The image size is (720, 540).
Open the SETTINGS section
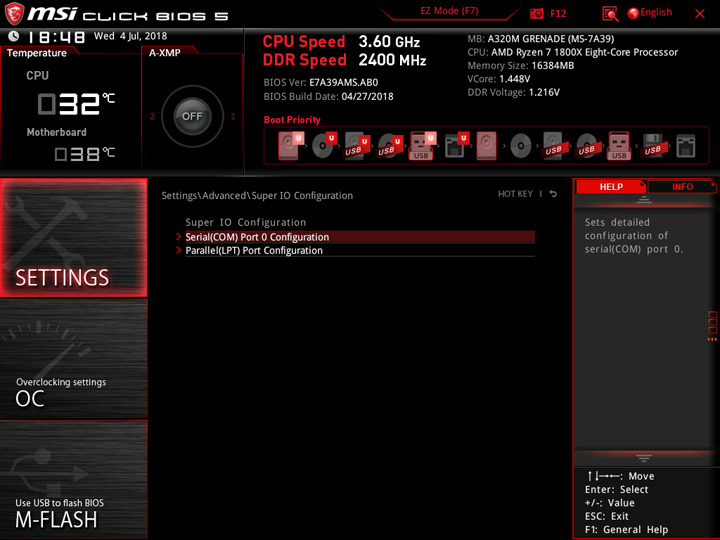73,237
